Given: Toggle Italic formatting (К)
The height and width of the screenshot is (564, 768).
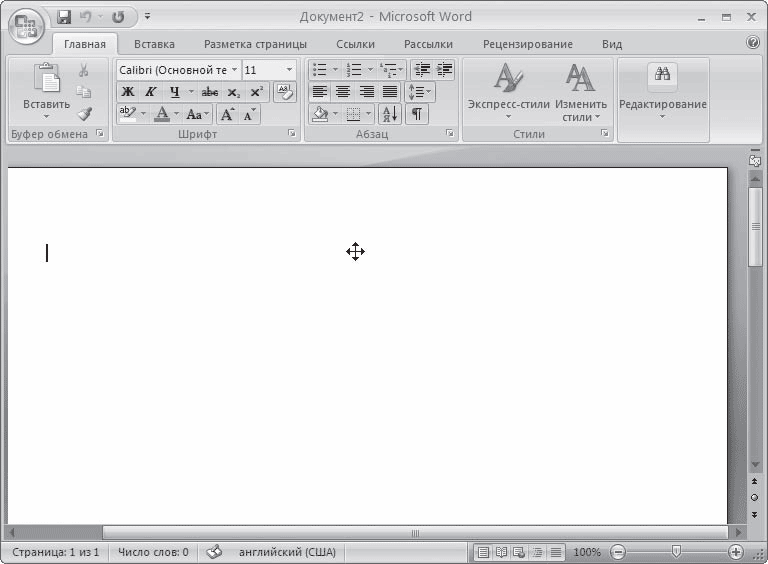Looking at the screenshot, I should click(151, 92).
